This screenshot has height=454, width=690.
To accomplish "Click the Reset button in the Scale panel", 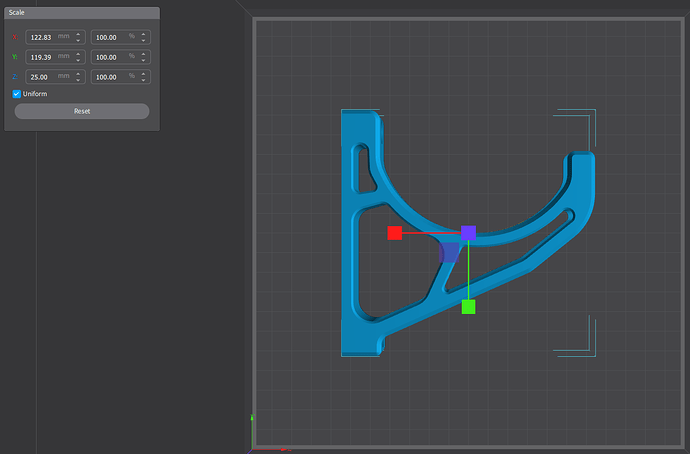I will [x=82, y=111].
